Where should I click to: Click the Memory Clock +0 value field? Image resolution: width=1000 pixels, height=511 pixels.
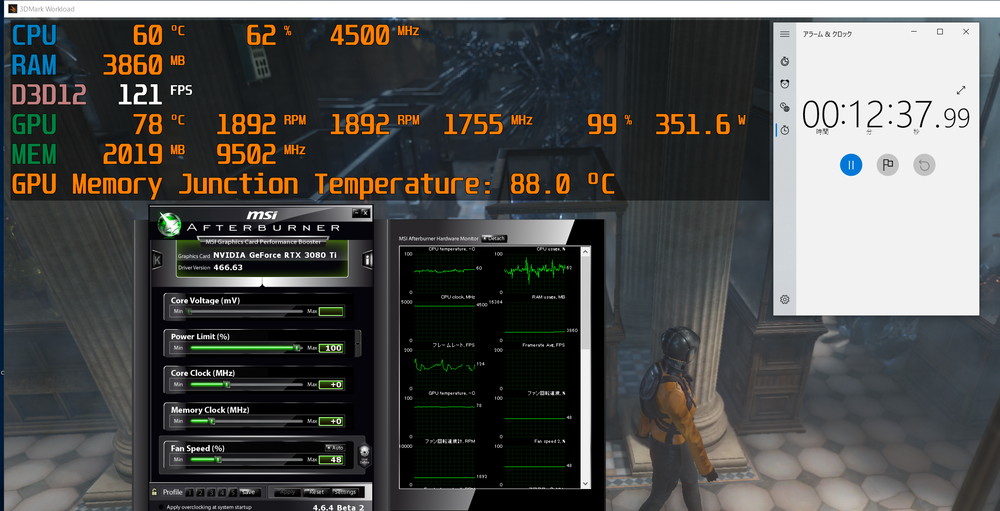331,421
